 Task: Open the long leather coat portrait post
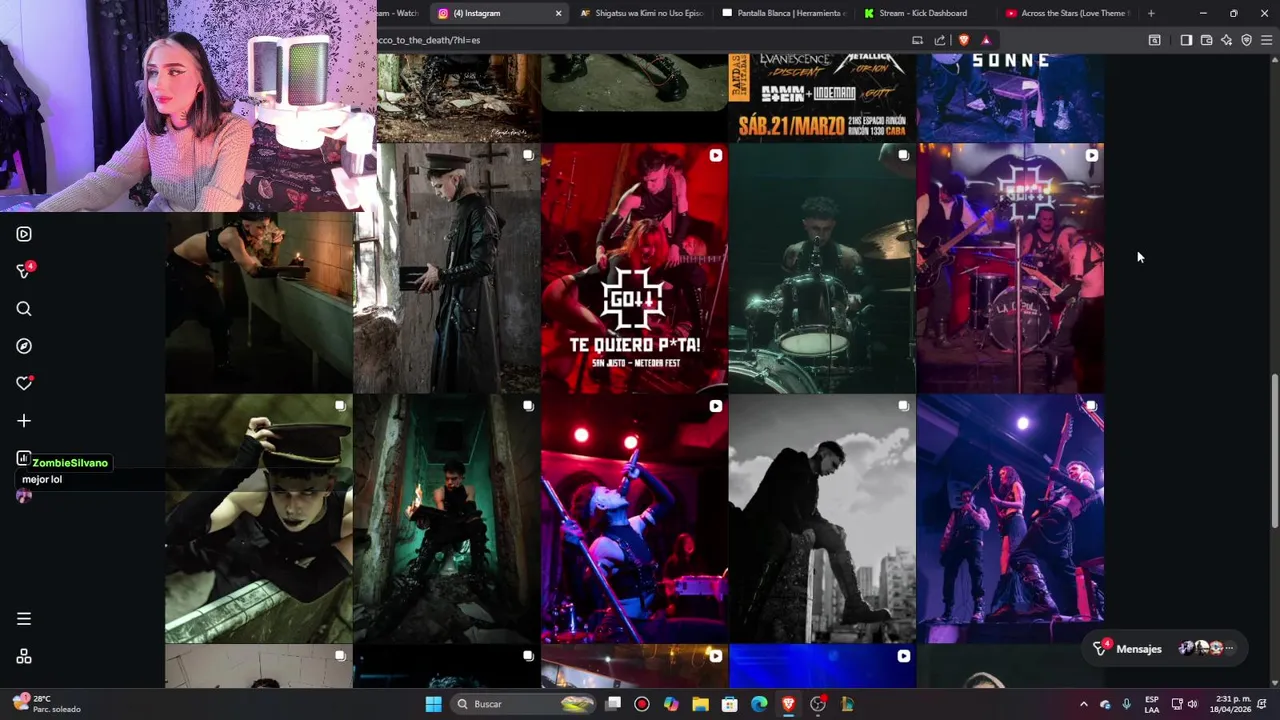[446, 268]
